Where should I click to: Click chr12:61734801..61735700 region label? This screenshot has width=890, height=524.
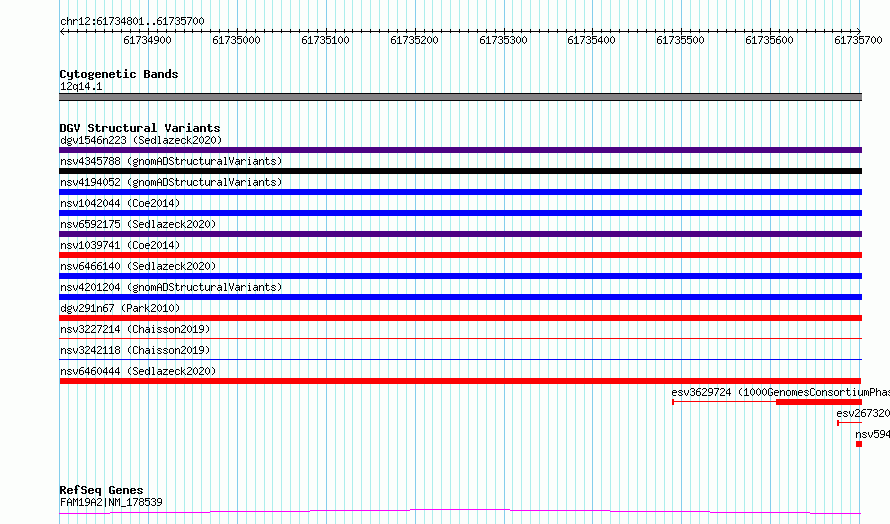coord(132,21)
